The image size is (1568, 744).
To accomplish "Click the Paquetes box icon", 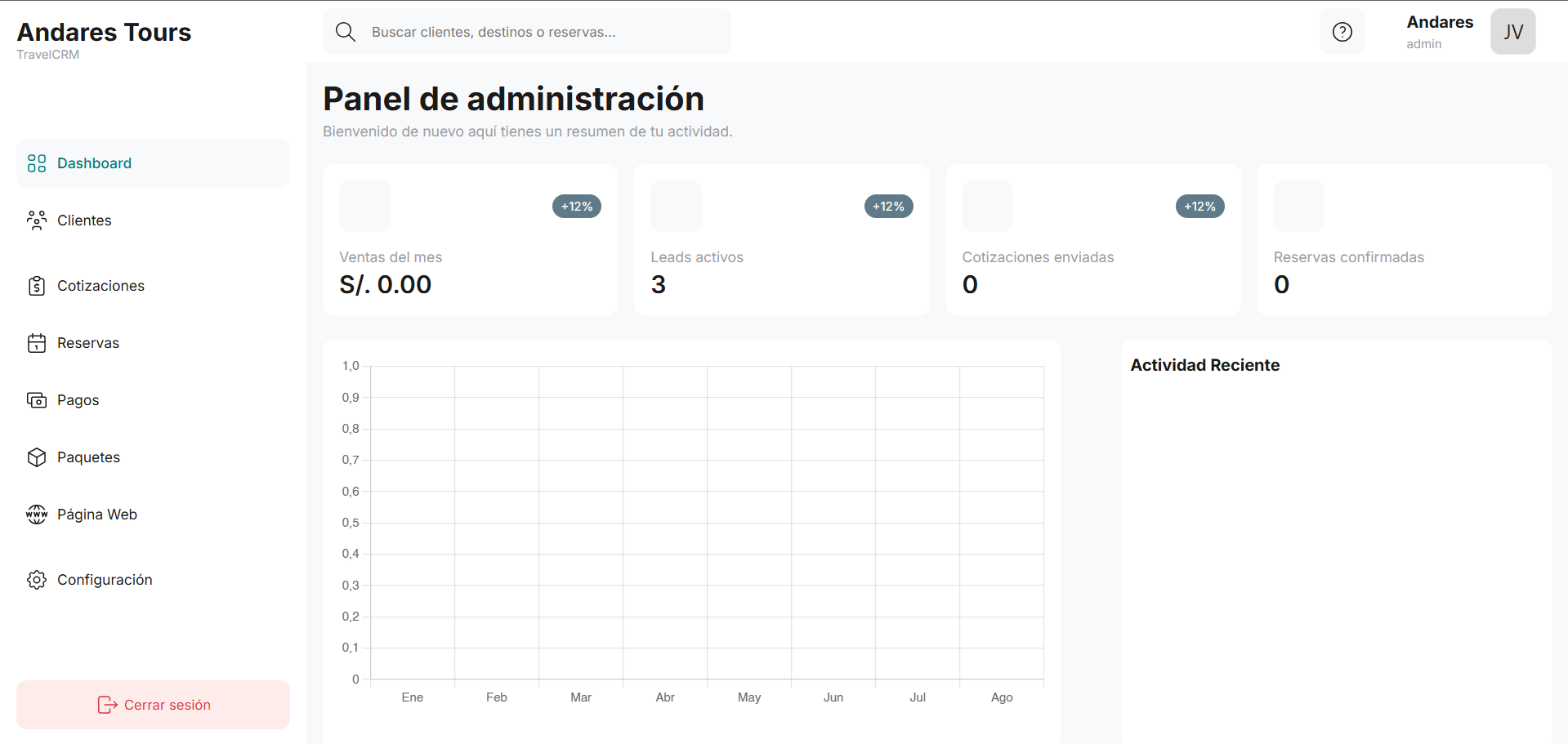I will [37, 457].
